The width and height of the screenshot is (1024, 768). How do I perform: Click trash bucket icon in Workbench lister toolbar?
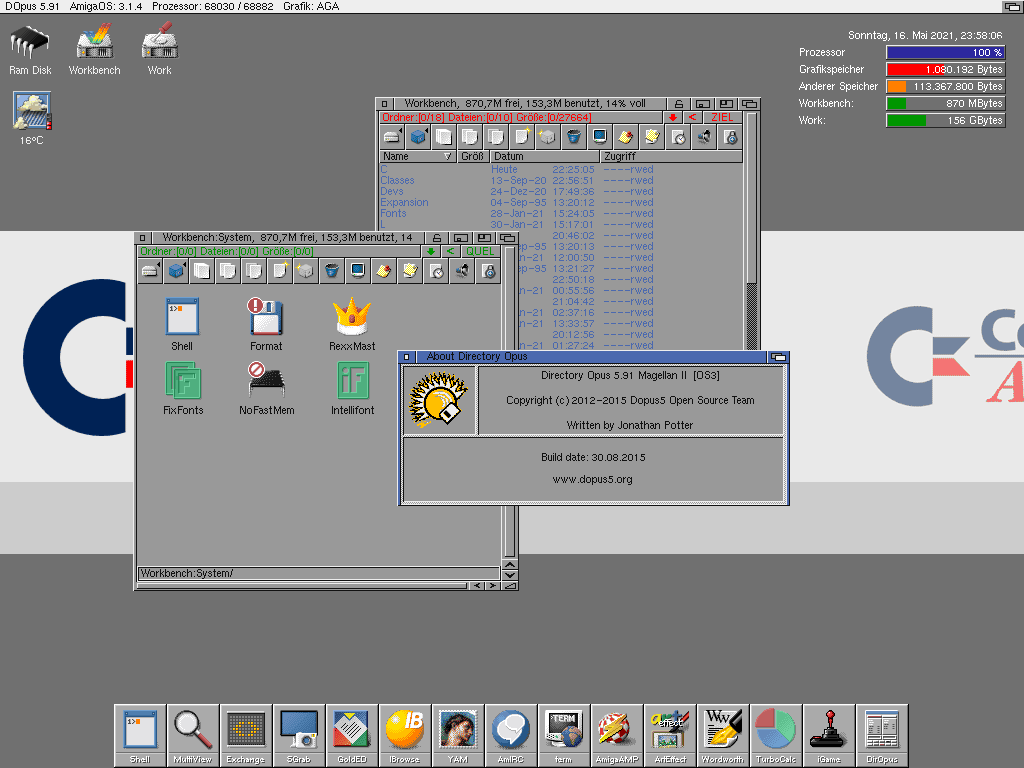(573, 136)
